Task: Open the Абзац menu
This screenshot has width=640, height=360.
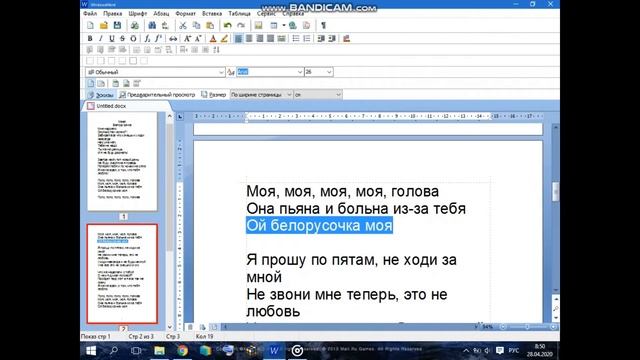Action: click(x=161, y=13)
